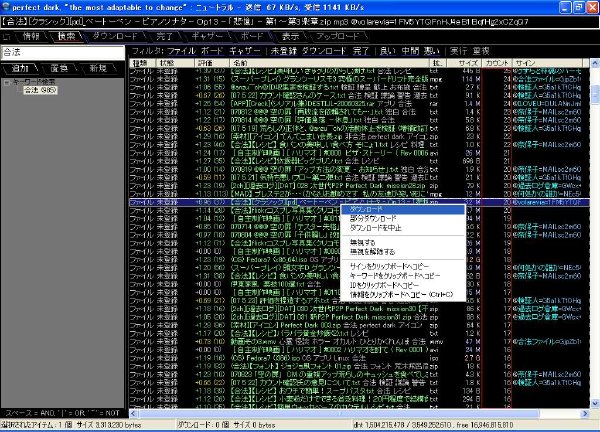Toggle the 完了 filter in the filter bar
Screen dimensions: 600x432
click(x=361, y=51)
